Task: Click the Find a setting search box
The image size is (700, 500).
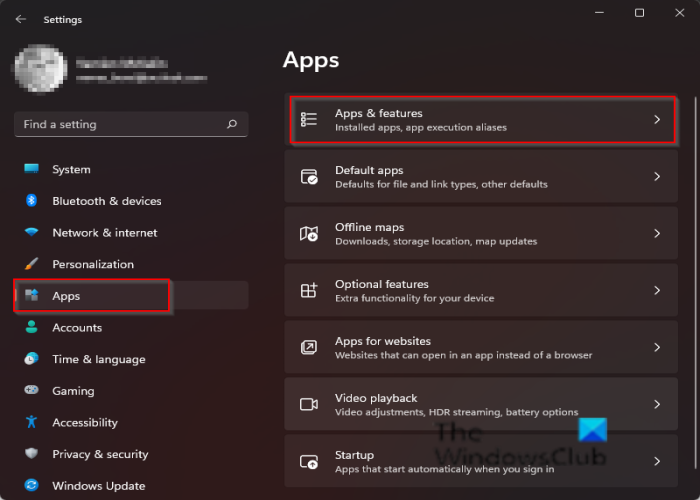Action: point(120,125)
